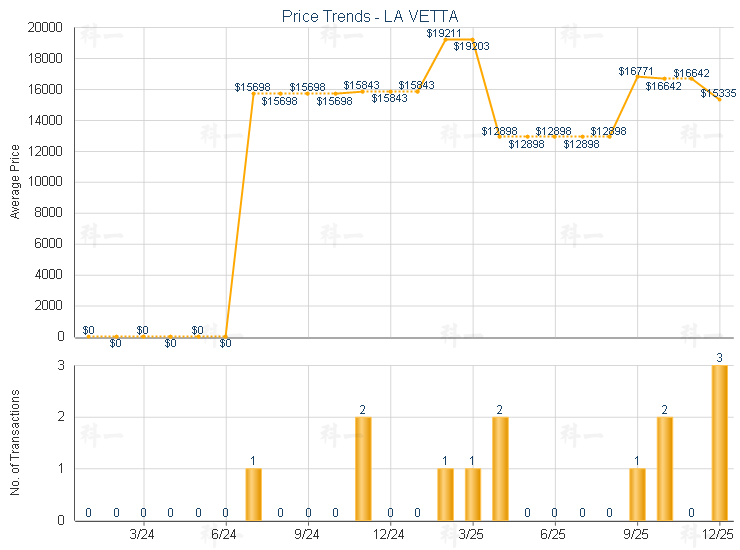Click the 9/24 x-axis date label
The width and height of the screenshot is (740, 550).
307,535
